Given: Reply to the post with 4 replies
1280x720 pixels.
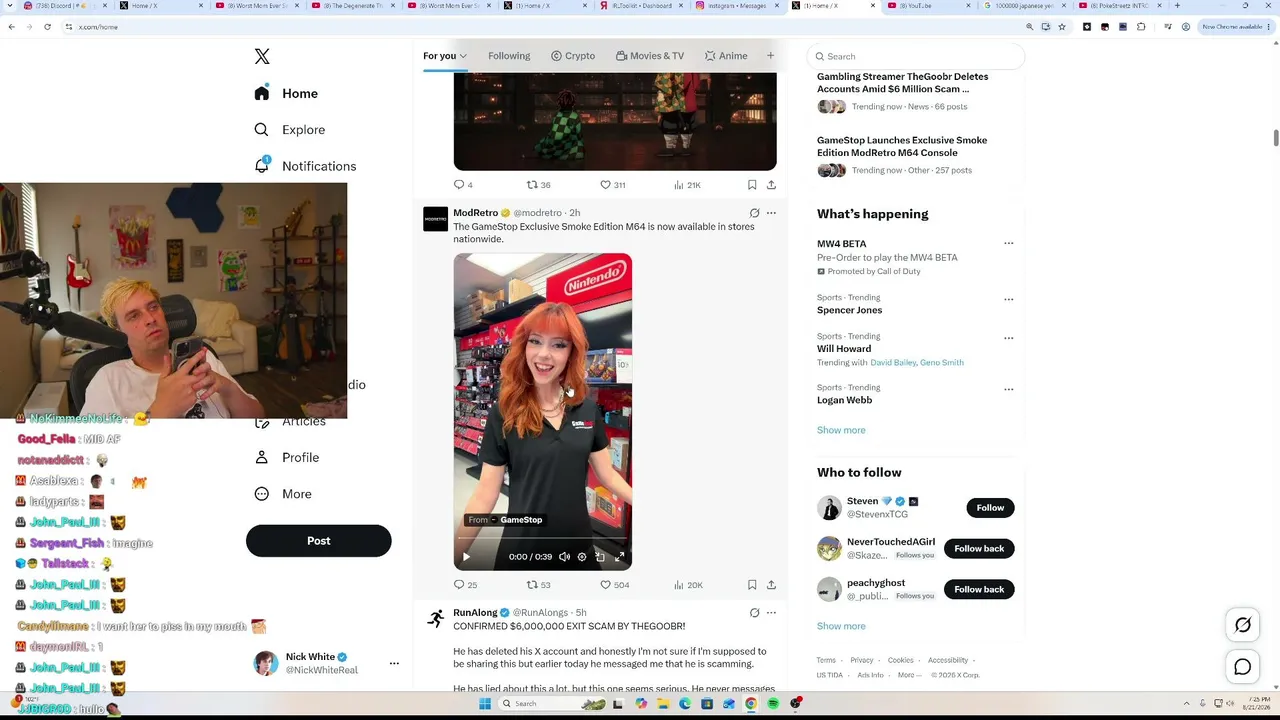Looking at the screenshot, I should [x=463, y=185].
